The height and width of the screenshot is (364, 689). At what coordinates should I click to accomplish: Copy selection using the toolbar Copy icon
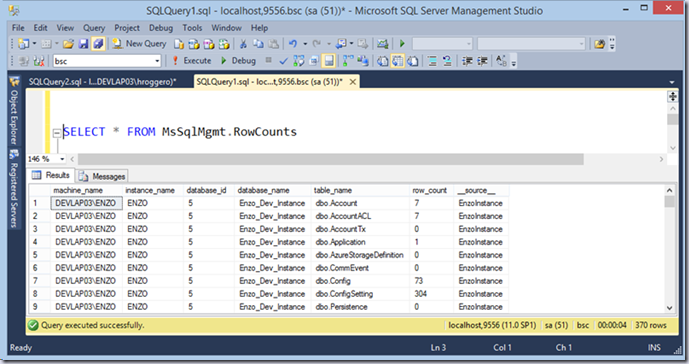click(x=258, y=44)
